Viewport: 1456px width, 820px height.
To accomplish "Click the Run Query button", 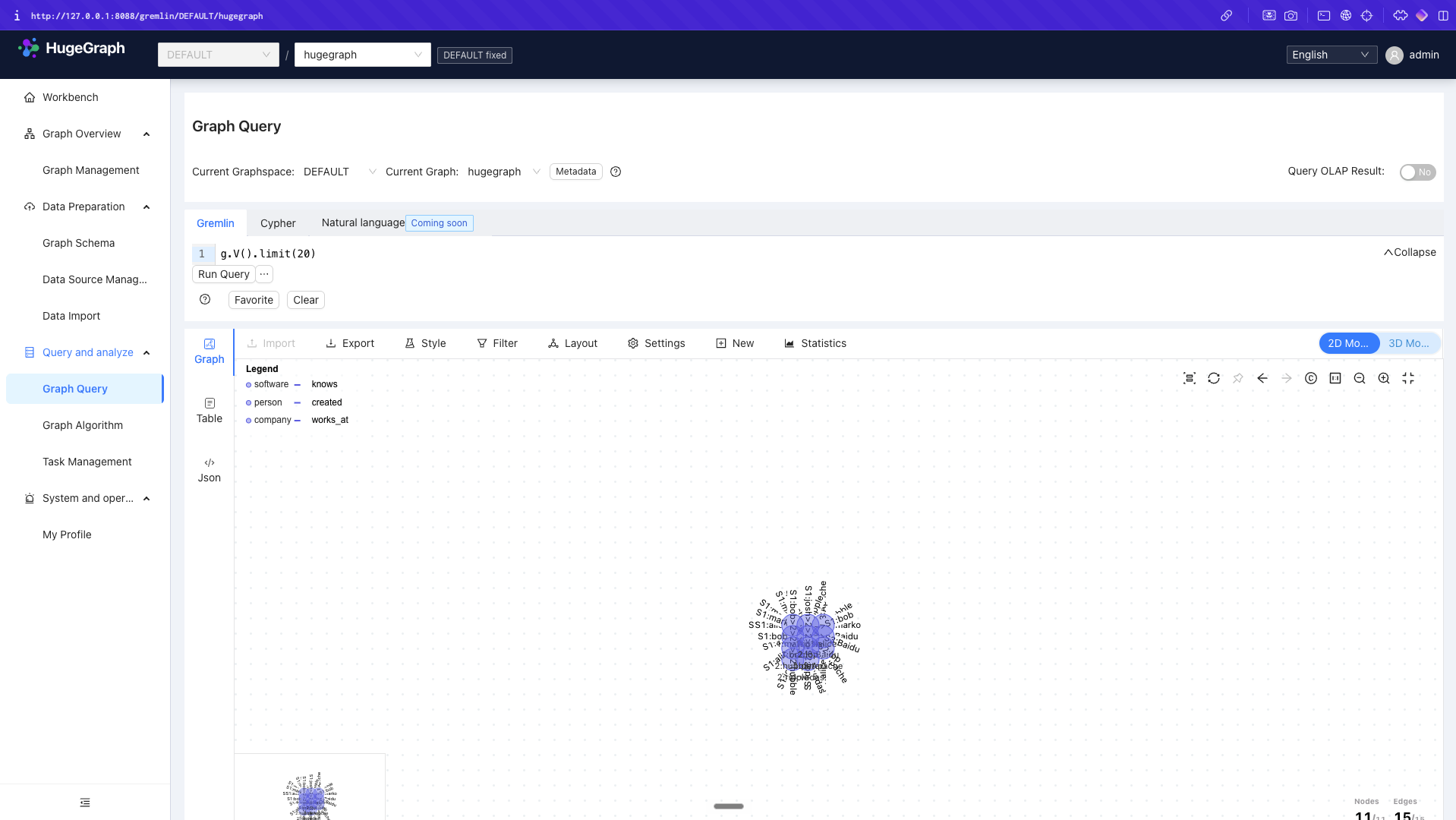I will (x=223, y=274).
